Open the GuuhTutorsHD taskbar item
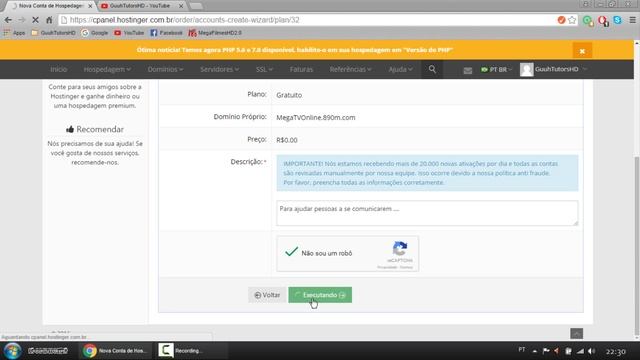Screen dimensions: 640x360 pyautogui.click(x=48, y=351)
